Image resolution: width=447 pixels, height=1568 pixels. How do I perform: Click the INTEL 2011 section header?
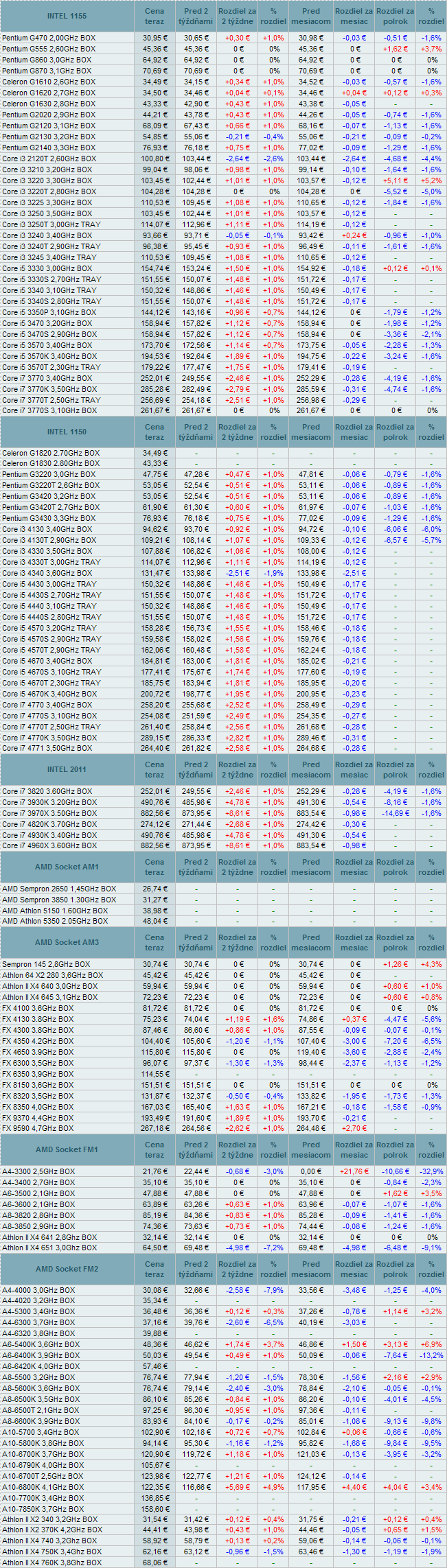click(x=67, y=769)
